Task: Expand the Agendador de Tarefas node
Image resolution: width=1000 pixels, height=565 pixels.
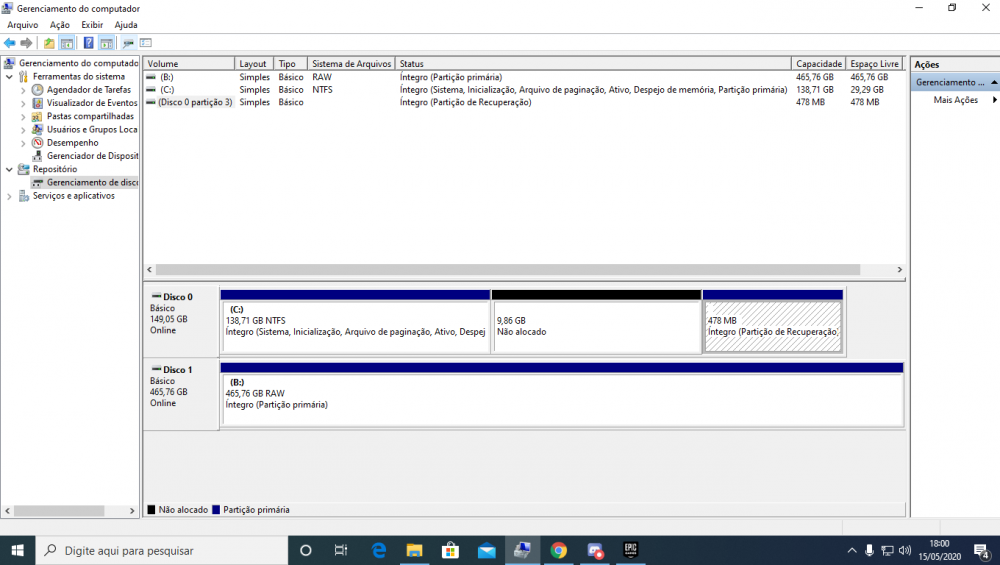Action: [x=24, y=90]
